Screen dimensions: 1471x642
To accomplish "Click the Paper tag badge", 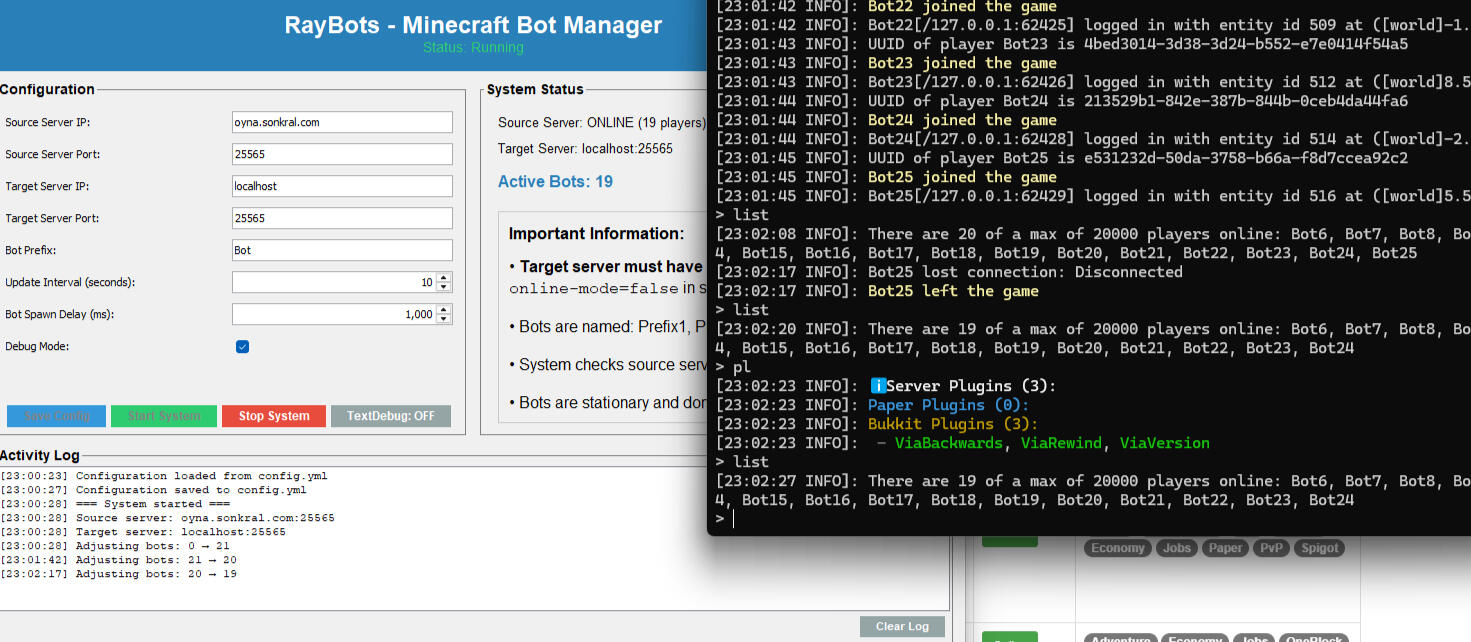I will pos(1225,548).
